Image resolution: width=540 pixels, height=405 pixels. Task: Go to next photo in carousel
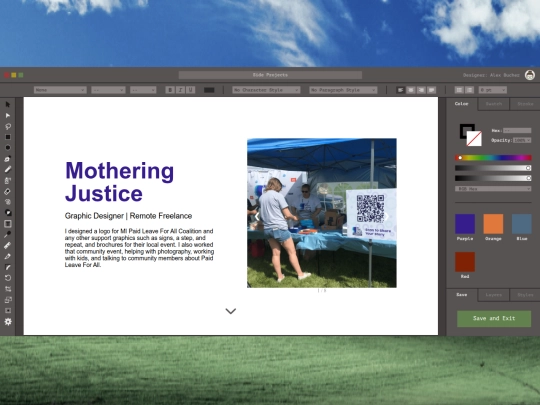click(387, 216)
